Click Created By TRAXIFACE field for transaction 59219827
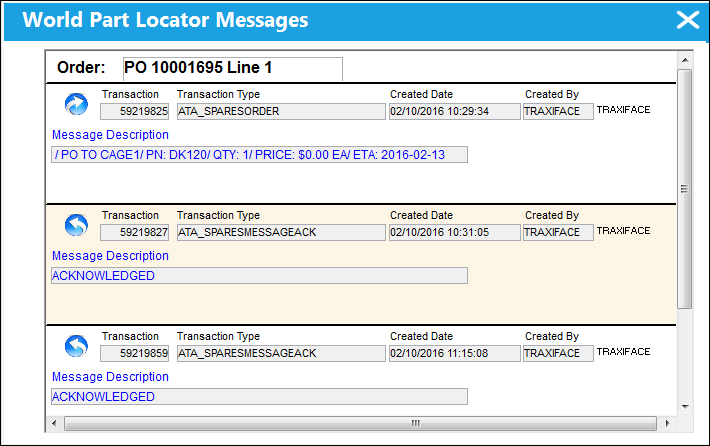Screen dimensions: 710x446 point(558,232)
